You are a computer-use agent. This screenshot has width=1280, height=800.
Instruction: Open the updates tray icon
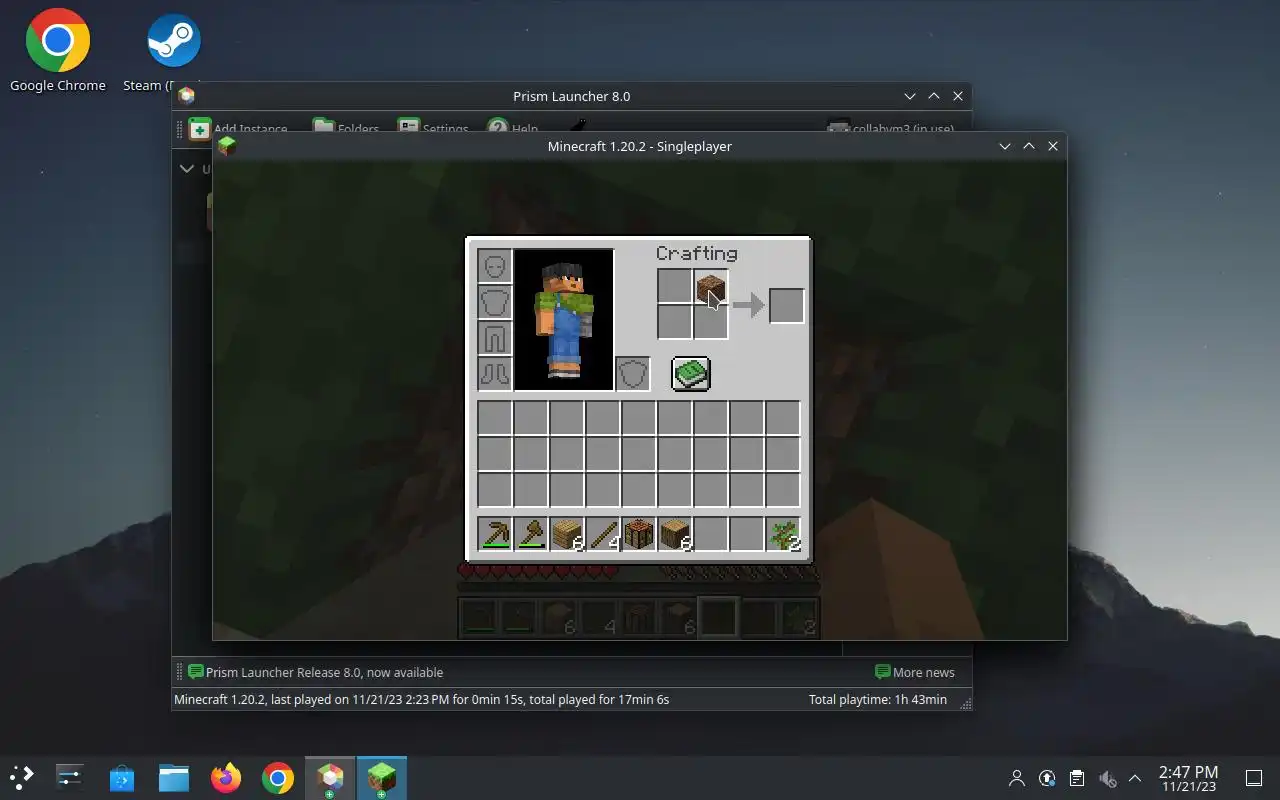[1047, 778]
